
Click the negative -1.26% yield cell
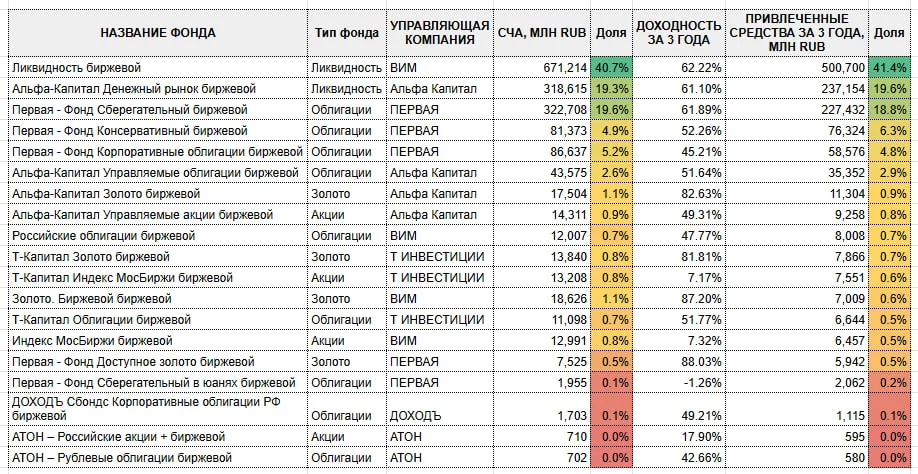[679, 383]
